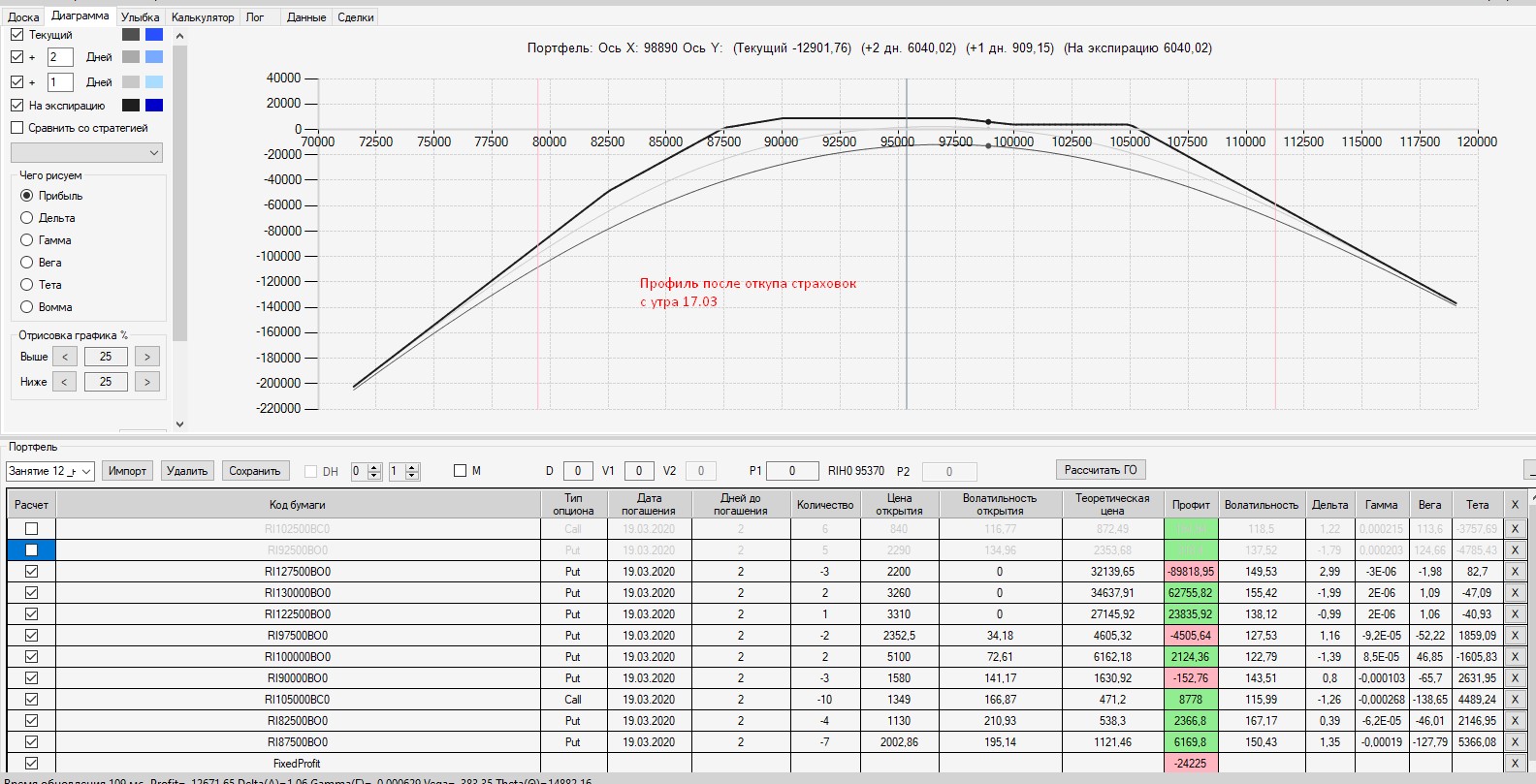Switch to the 'Данные' tab
Image resolution: width=1536 pixels, height=784 pixels.
click(x=306, y=17)
